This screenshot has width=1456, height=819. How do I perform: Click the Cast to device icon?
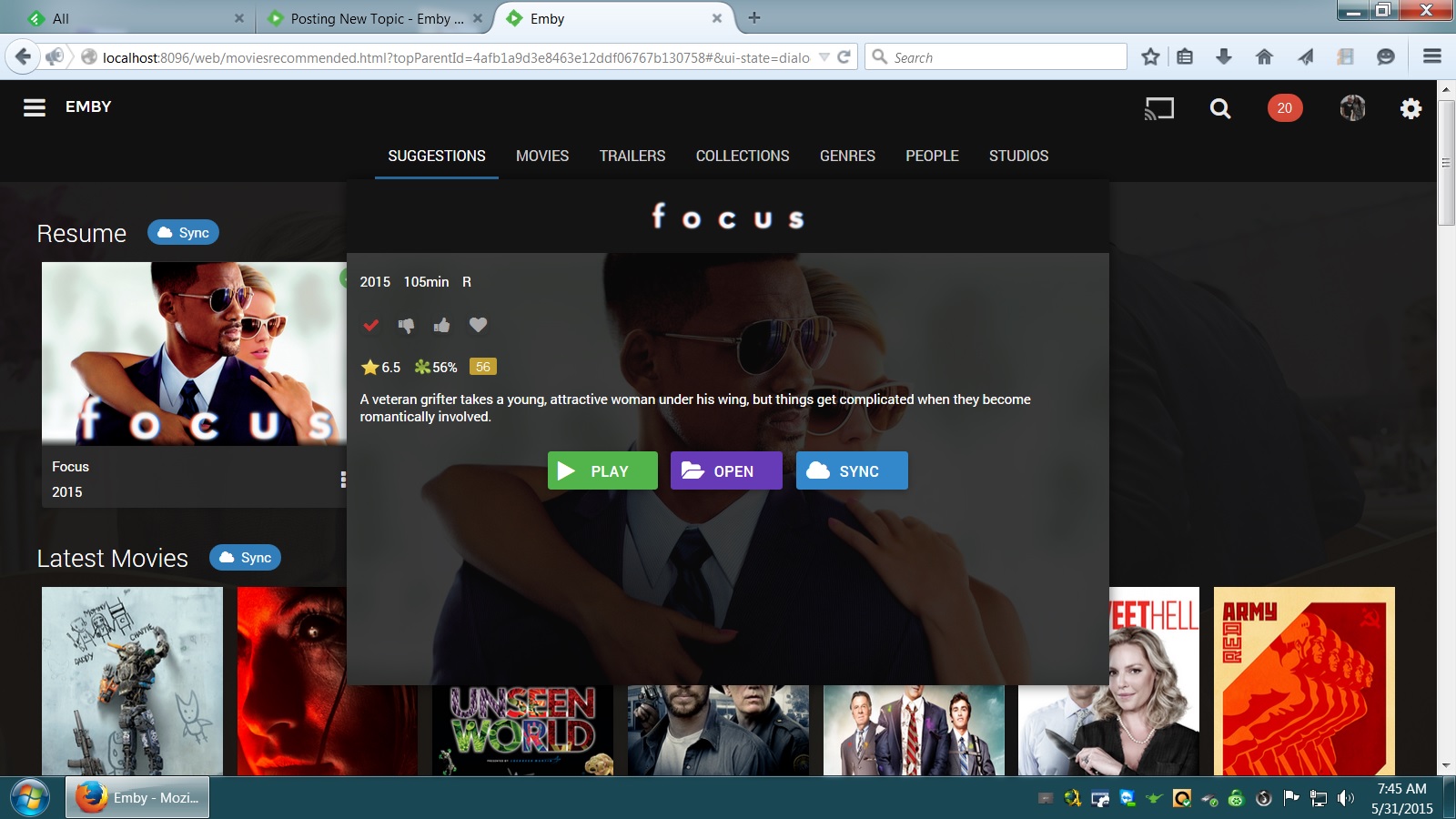[1158, 109]
